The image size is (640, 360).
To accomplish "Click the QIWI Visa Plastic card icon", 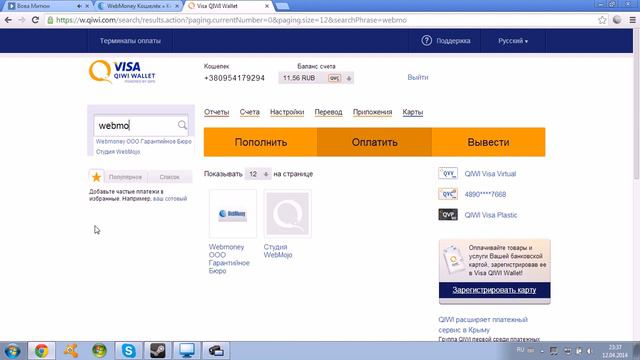I will [448, 215].
